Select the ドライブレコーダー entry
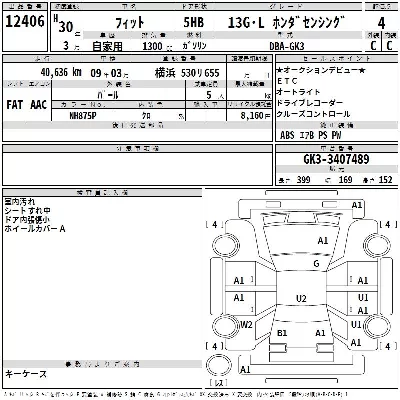Screen dimensions: 400x400 (x=310, y=103)
